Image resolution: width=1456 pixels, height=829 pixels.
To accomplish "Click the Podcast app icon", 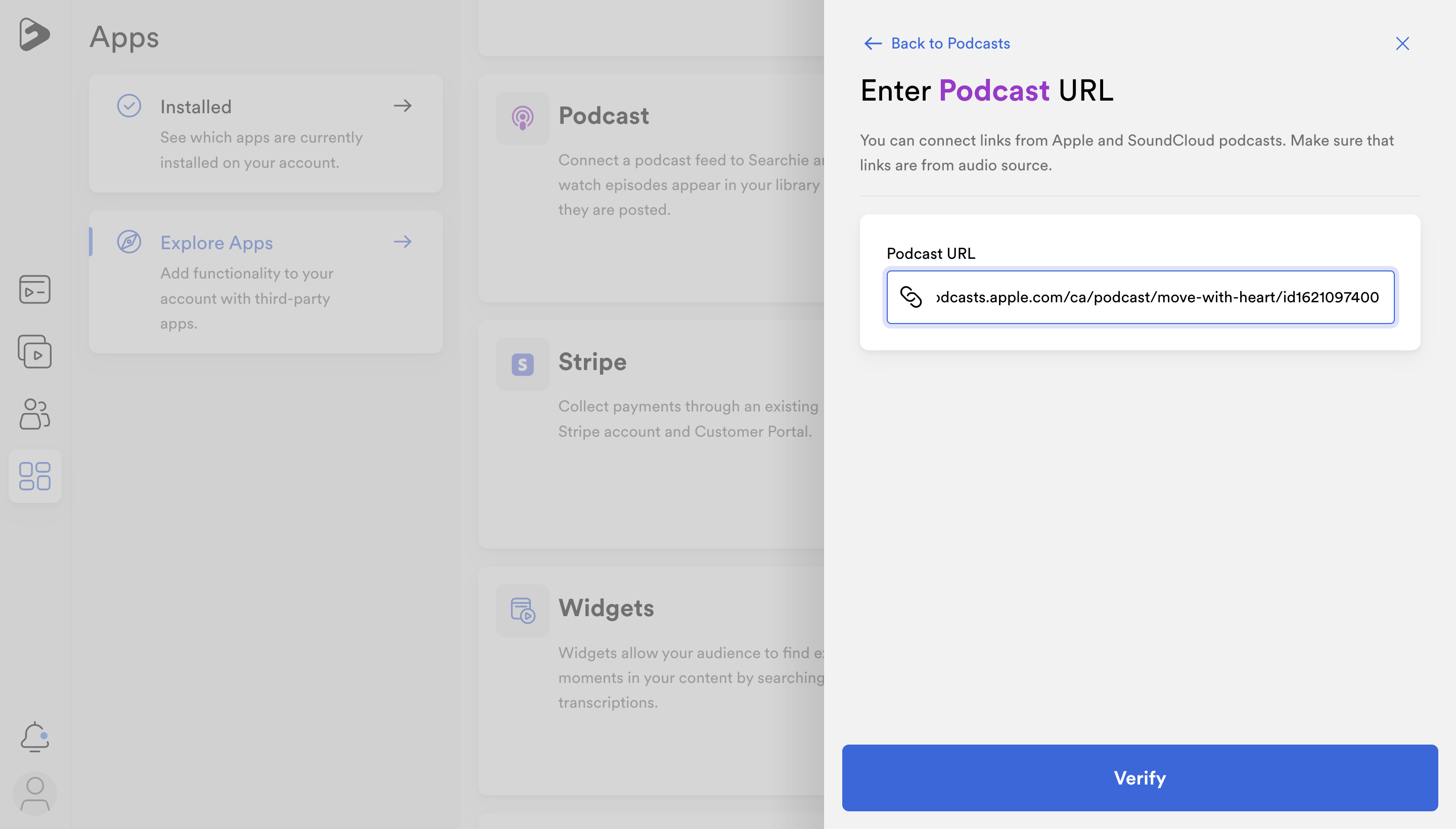I will click(x=522, y=118).
